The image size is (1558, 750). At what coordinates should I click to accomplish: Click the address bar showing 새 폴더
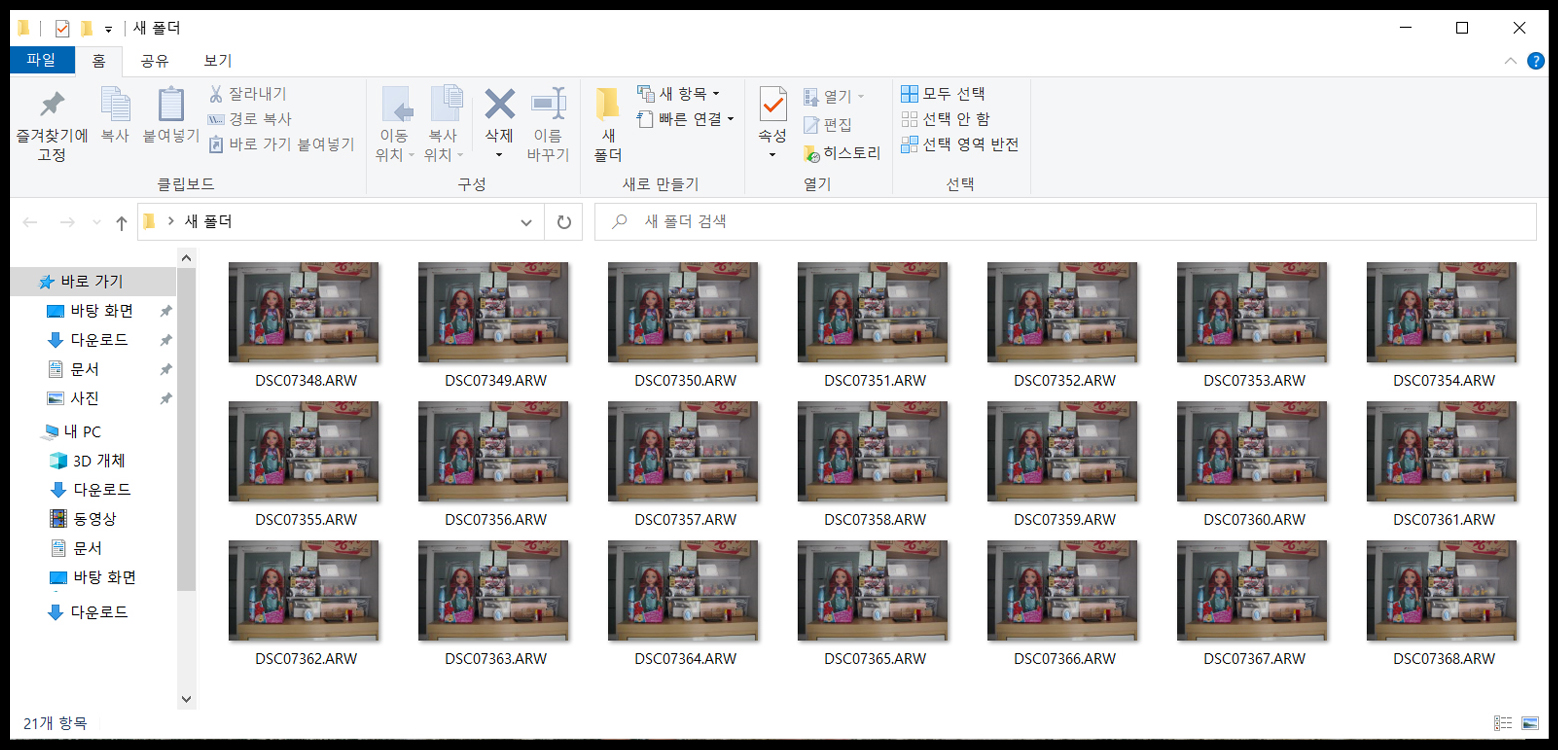(340, 222)
